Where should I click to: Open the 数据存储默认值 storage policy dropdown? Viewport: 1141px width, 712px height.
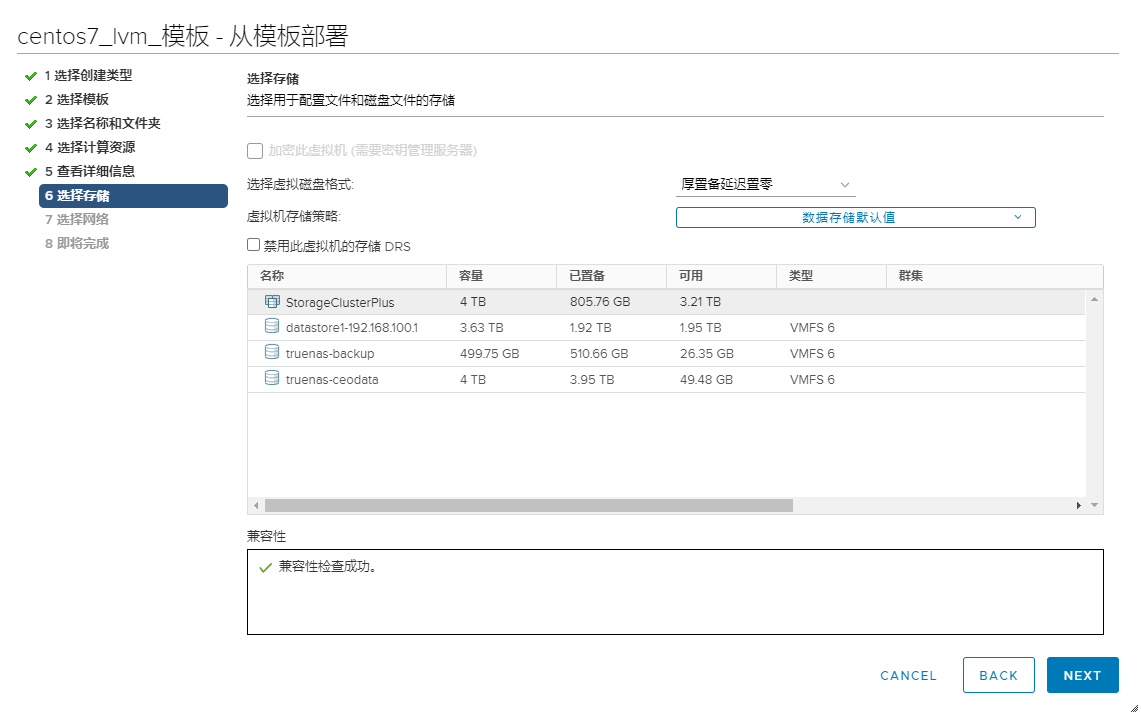856,217
